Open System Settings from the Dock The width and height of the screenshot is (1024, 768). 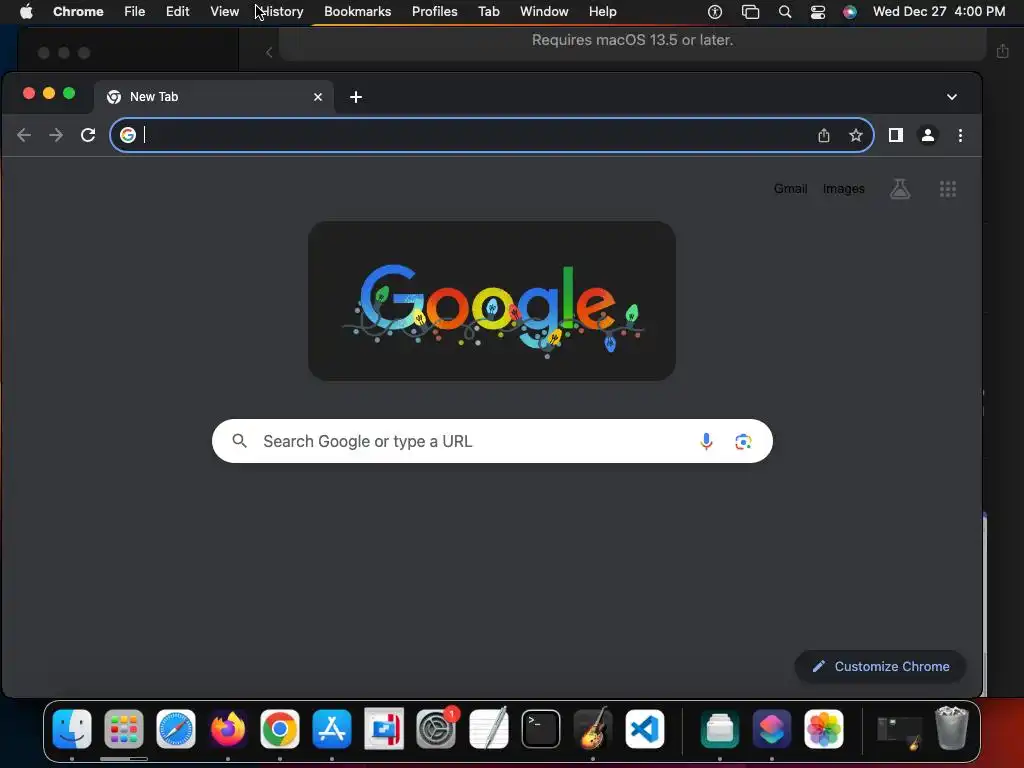coord(436,729)
